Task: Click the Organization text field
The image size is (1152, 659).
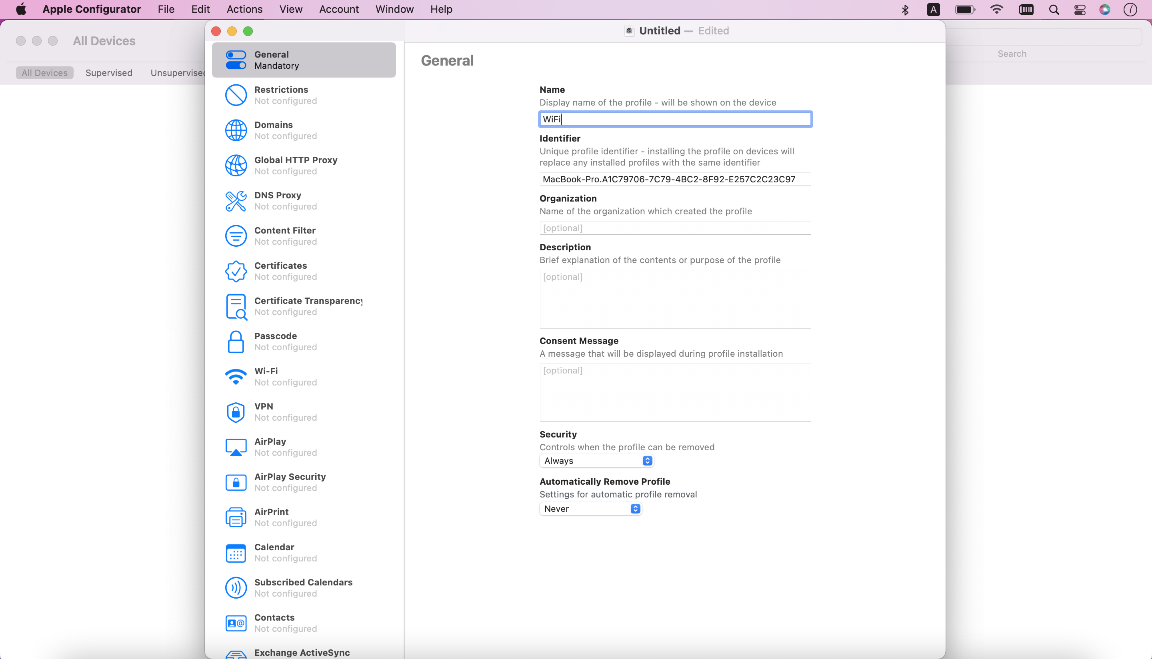Action: click(x=675, y=228)
